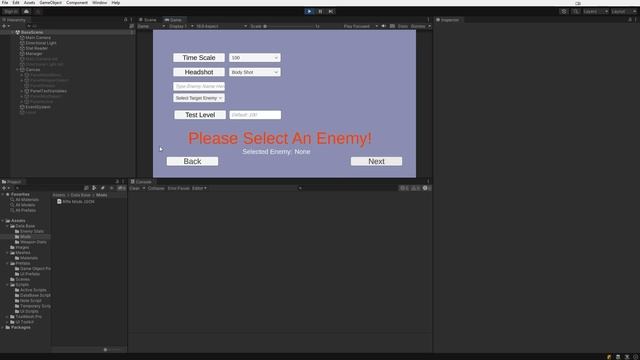Toggle Gizmos in Game view
The width and height of the screenshot is (640, 360).
(418, 26)
